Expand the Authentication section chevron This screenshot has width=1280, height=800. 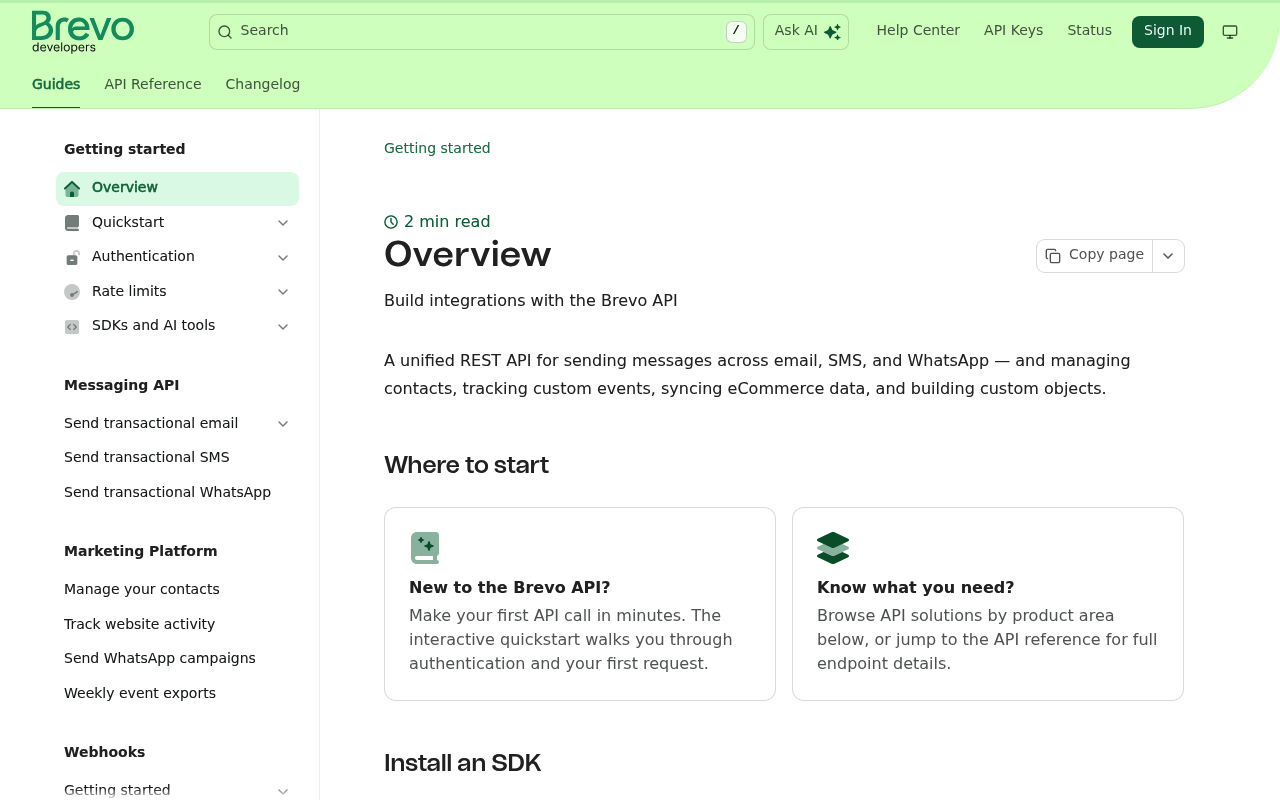tap(283, 257)
